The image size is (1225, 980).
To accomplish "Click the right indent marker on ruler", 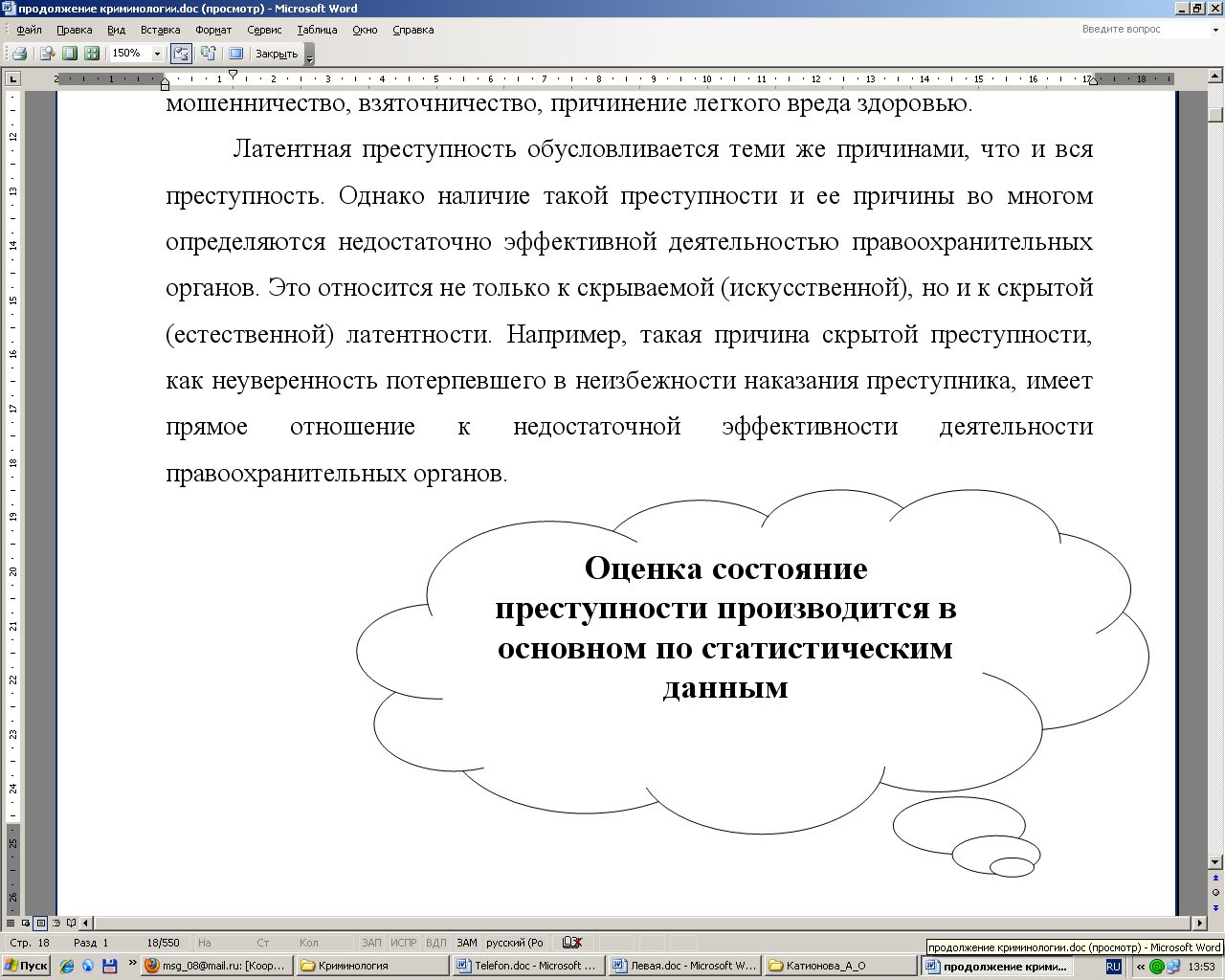I will [x=1093, y=80].
